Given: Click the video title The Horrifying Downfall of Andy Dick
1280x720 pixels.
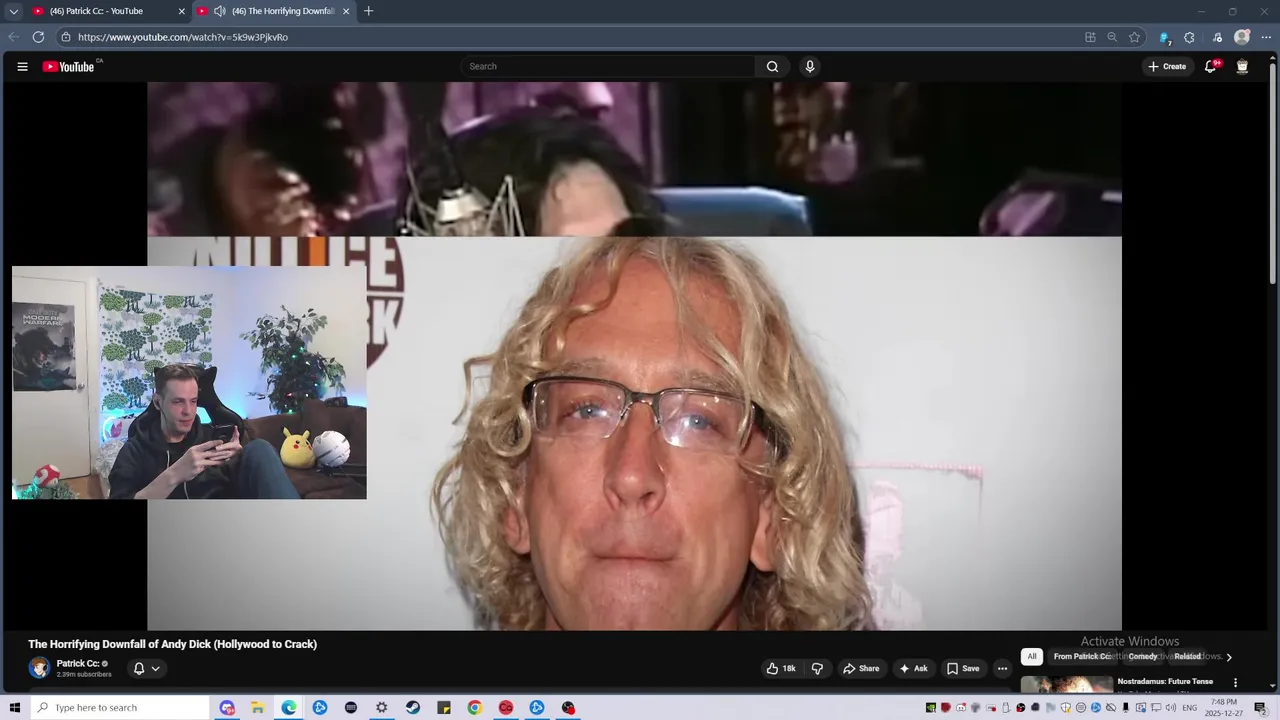Looking at the screenshot, I should click(172, 645).
